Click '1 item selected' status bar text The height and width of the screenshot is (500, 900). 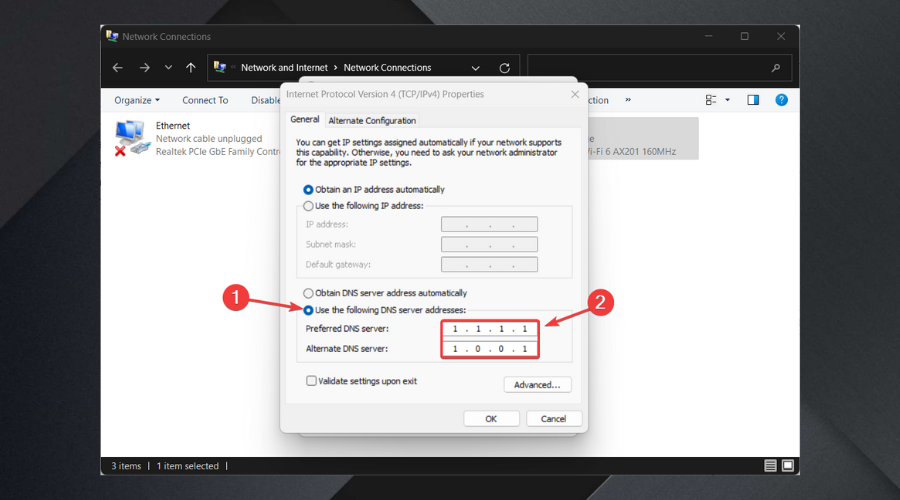point(188,466)
